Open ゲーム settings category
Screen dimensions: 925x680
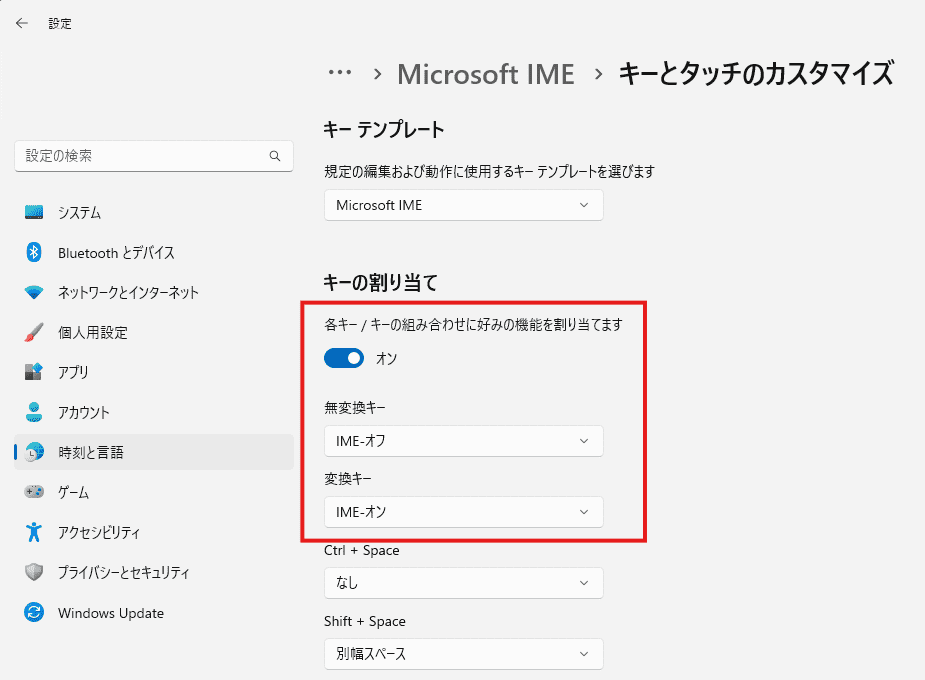[154, 492]
